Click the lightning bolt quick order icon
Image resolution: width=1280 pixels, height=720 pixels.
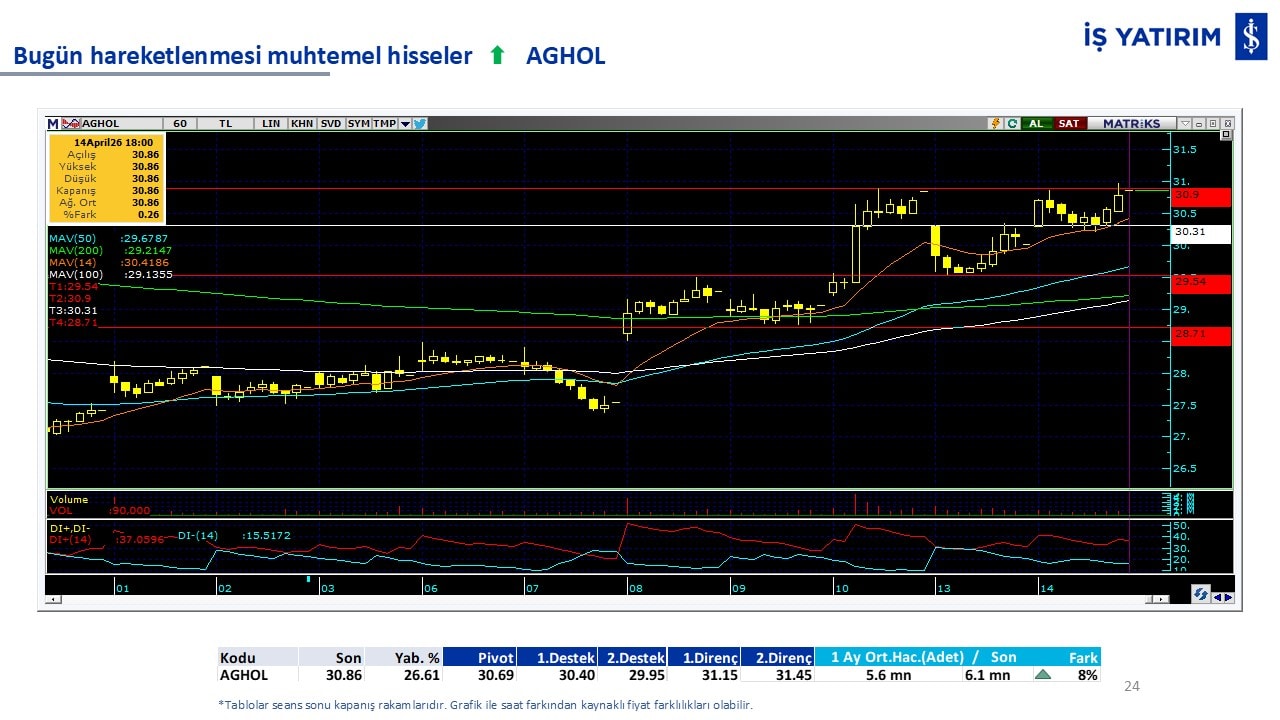(x=995, y=124)
